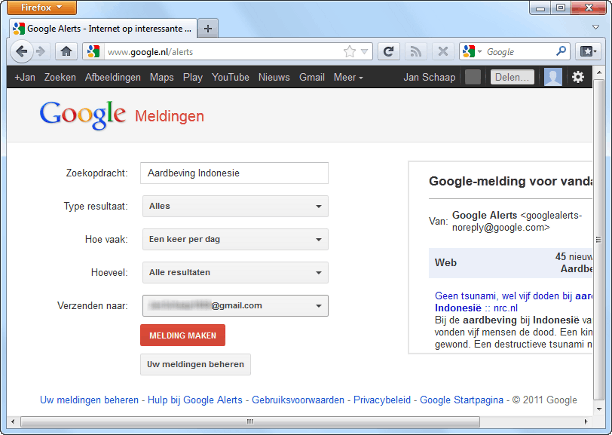
Task: Open the search engine selector Google icon
Action: coord(472,51)
